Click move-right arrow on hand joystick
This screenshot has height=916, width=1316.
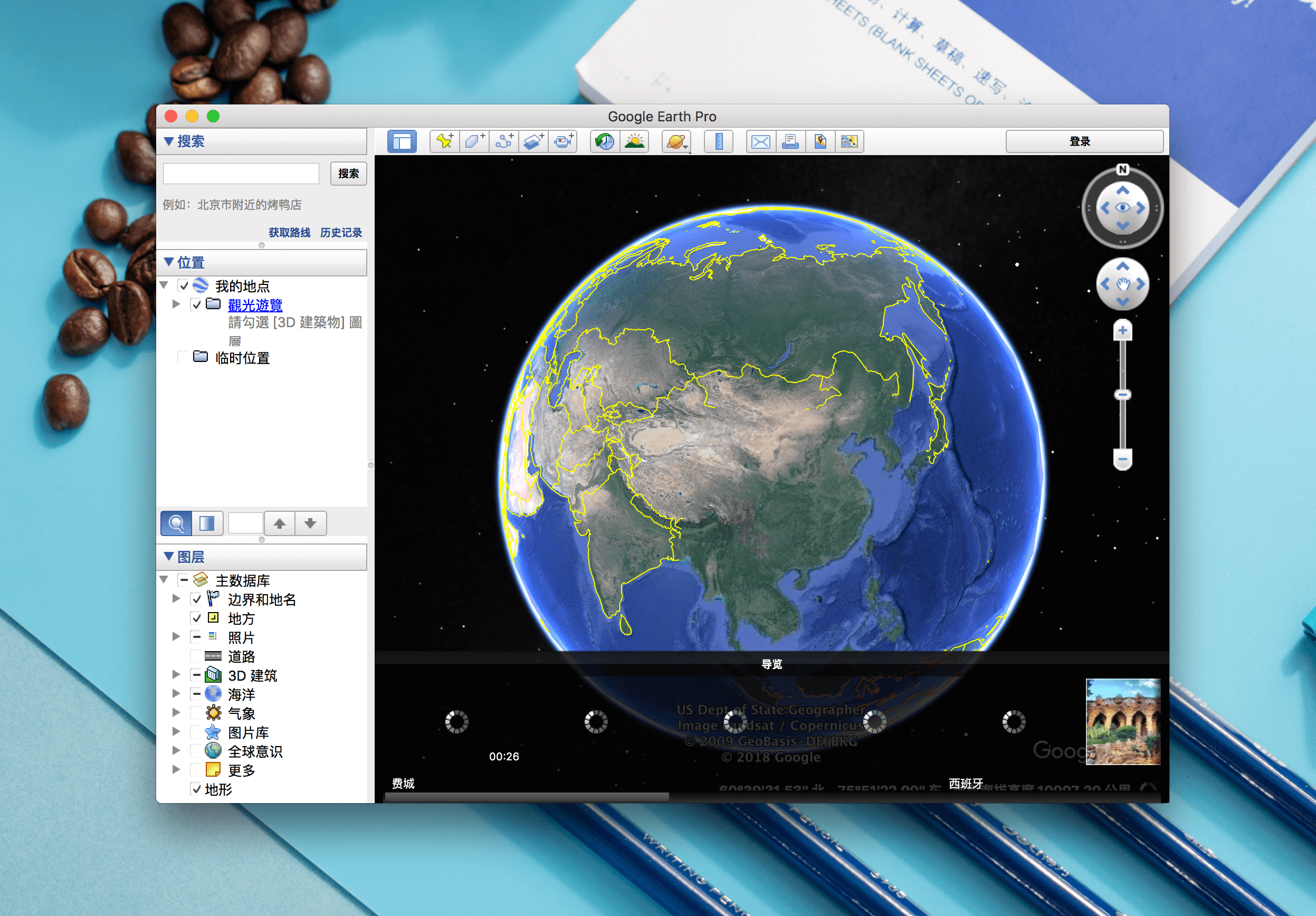click(x=1141, y=284)
